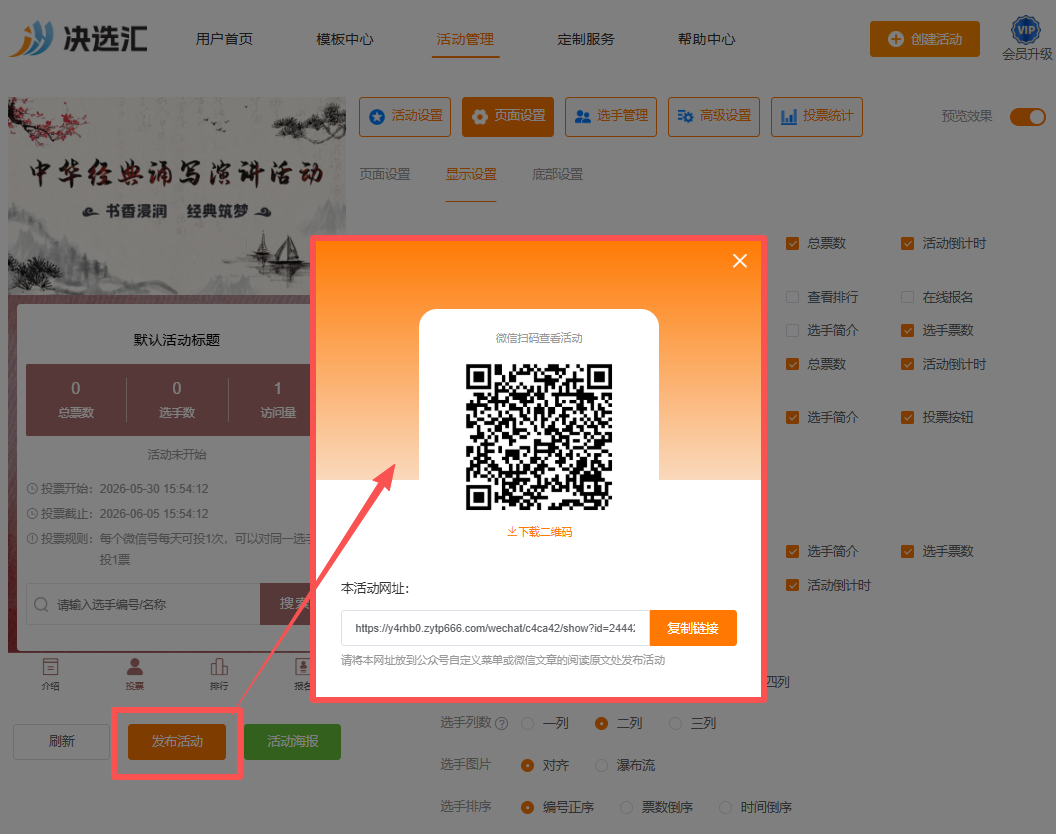Viewport: 1056px width, 834px height.
Task: Copy link with 复制链接 button
Action: coord(693,628)
